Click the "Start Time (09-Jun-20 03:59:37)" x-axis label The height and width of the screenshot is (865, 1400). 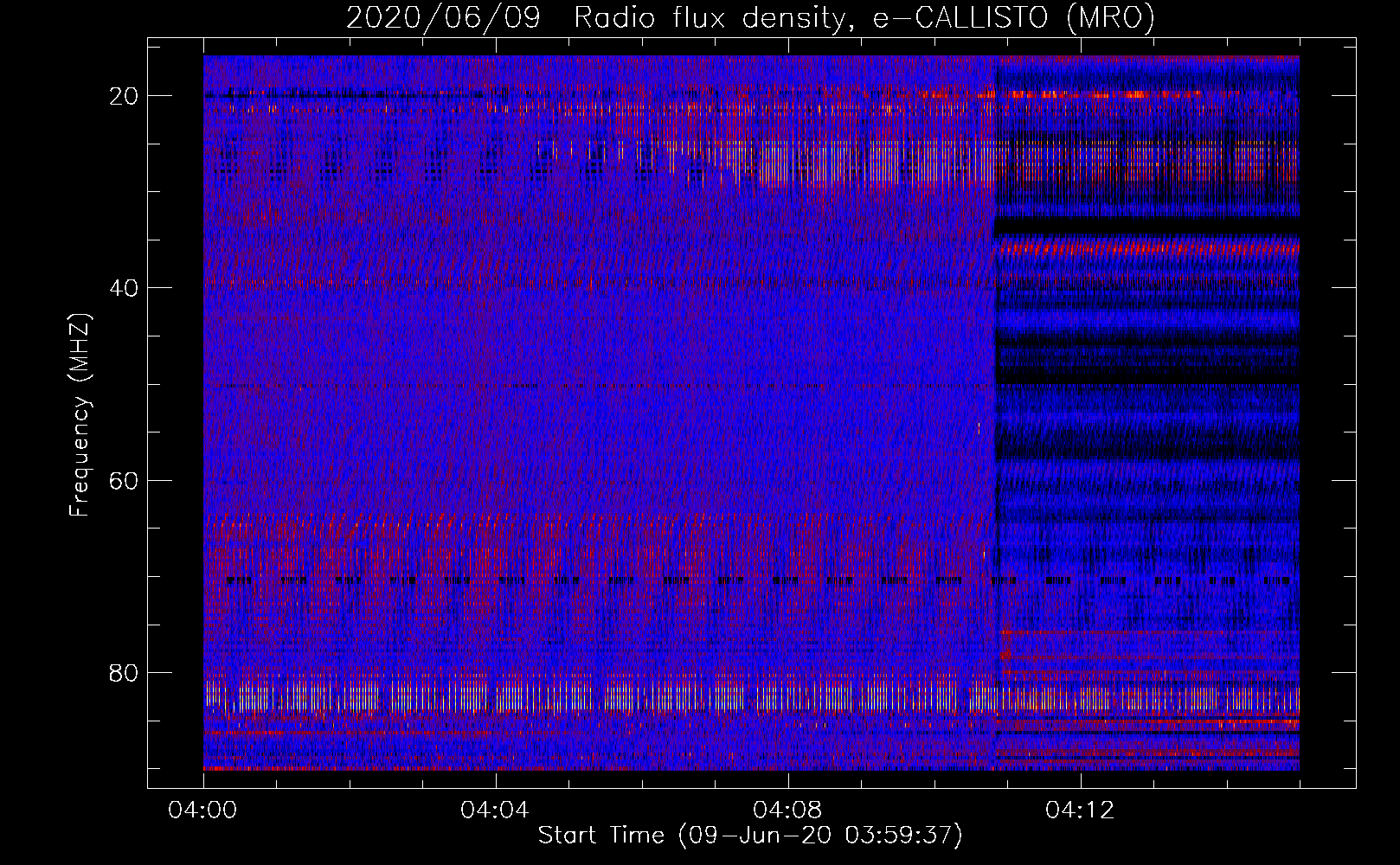pos(750,836)
